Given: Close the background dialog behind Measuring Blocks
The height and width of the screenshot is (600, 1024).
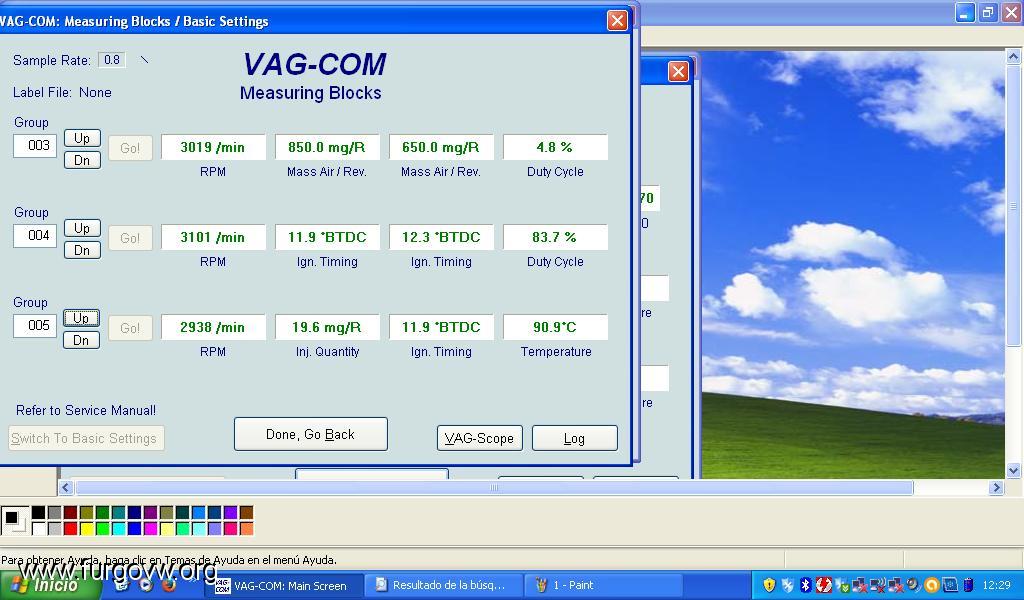Looking at the screenshot, I should tap(679, 71).
